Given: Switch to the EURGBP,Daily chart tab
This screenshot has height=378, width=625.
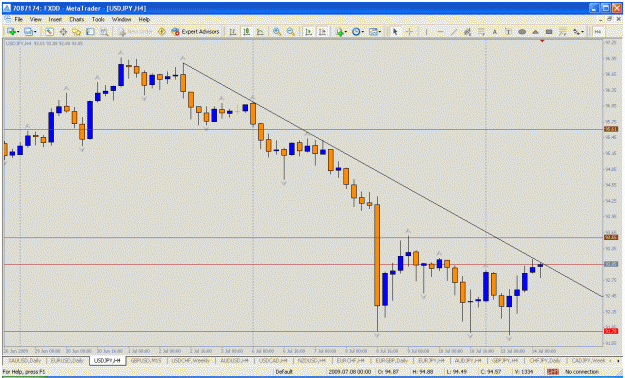Looking at the screenshot, I should (x=392, y=360).
